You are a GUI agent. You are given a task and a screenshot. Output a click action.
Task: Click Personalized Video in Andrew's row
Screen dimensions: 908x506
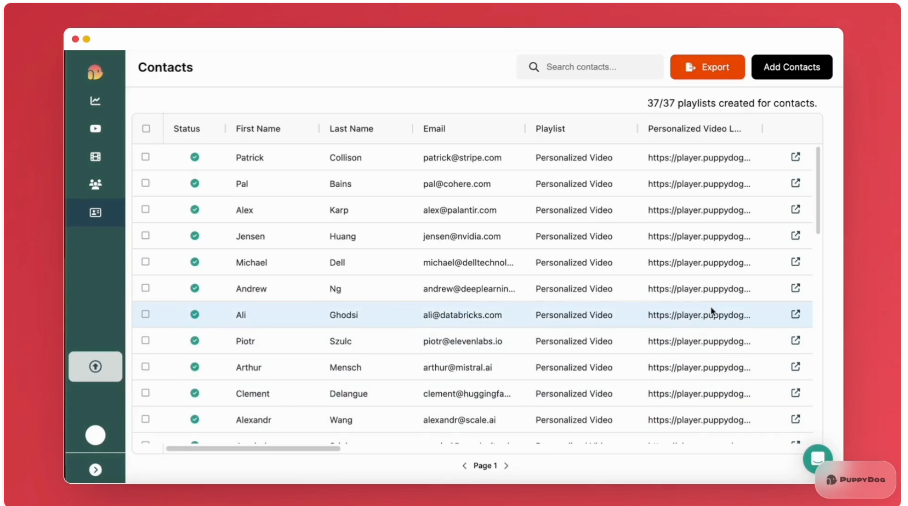[x=573, y=288]
